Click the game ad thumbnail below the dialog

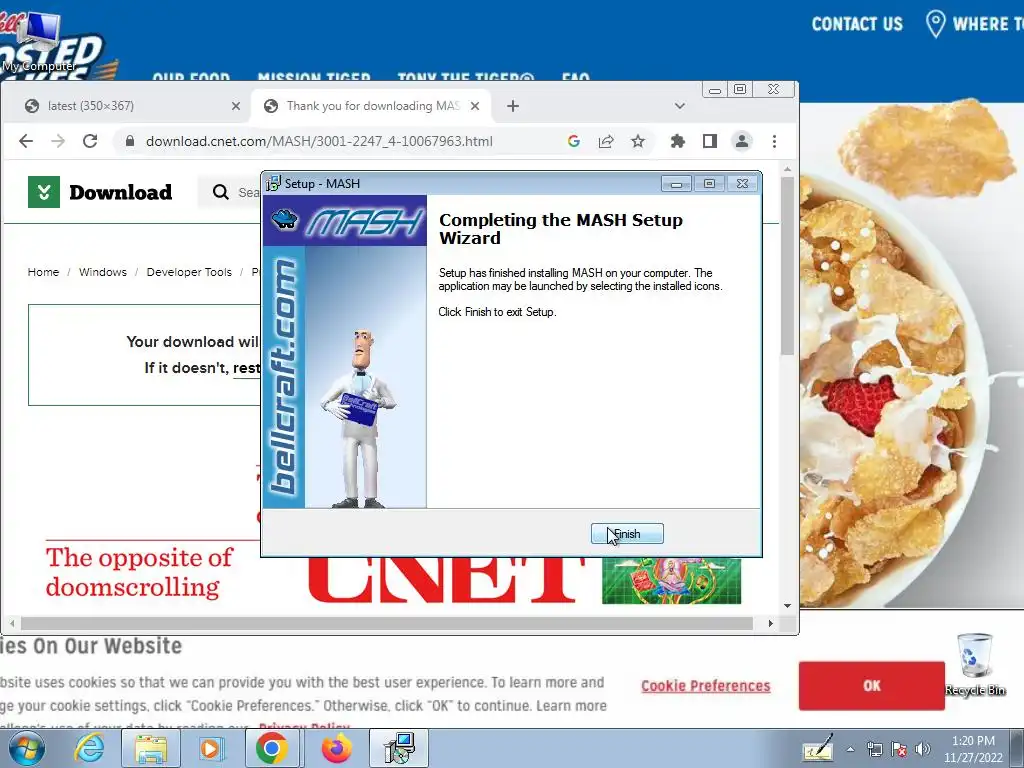tap(671, 581)
